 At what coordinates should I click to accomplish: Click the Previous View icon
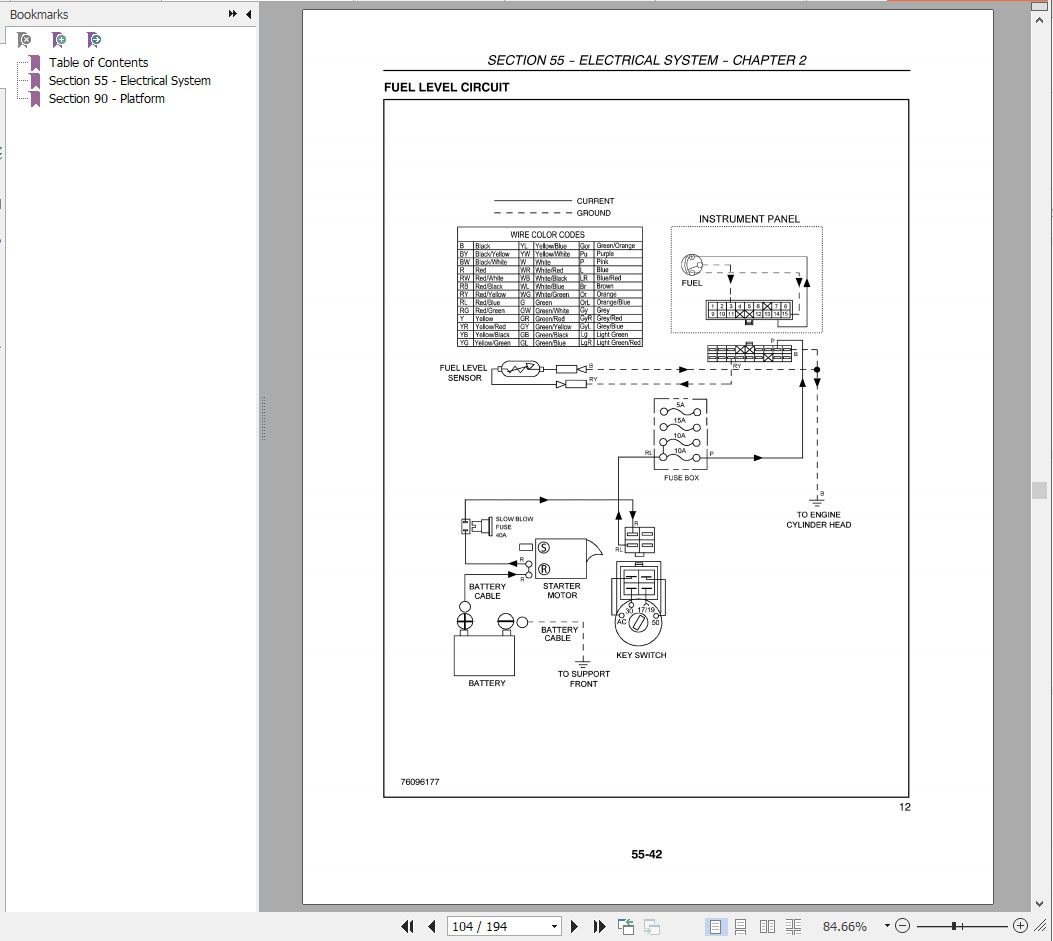coord(624,926)
